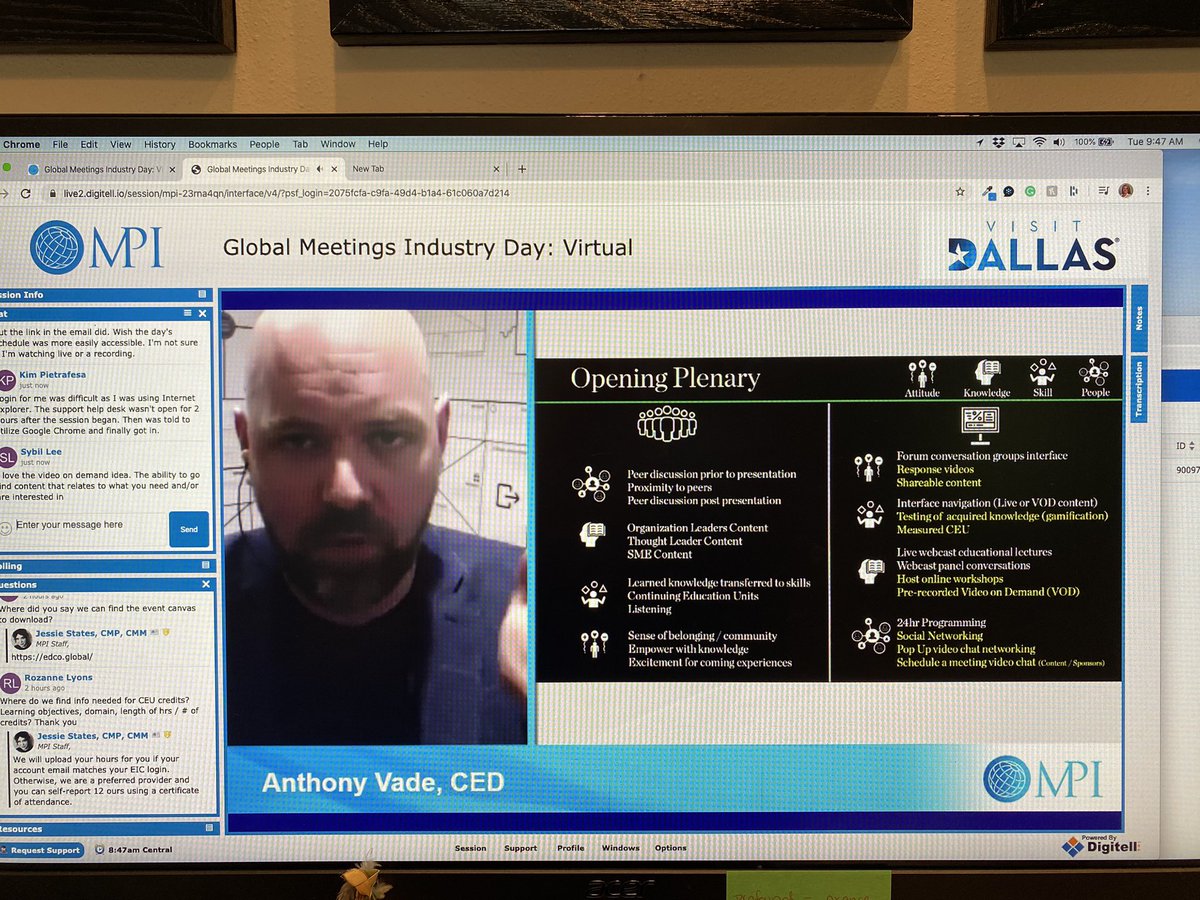Open the Session menu in bottom bar
Viewport: 1200px width, 900px height.
coord(470,848)
